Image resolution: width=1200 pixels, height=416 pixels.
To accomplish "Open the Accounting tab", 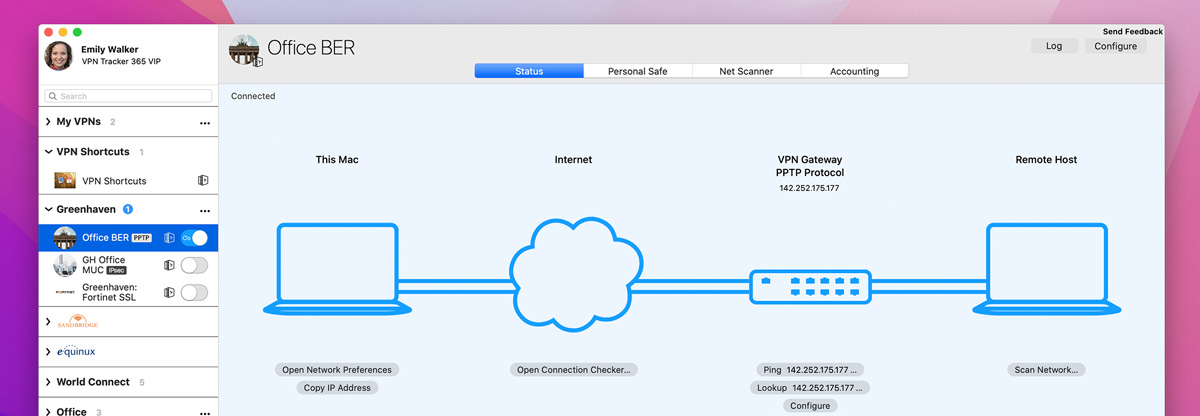I will pyautogui.click(x=854, y=71).
